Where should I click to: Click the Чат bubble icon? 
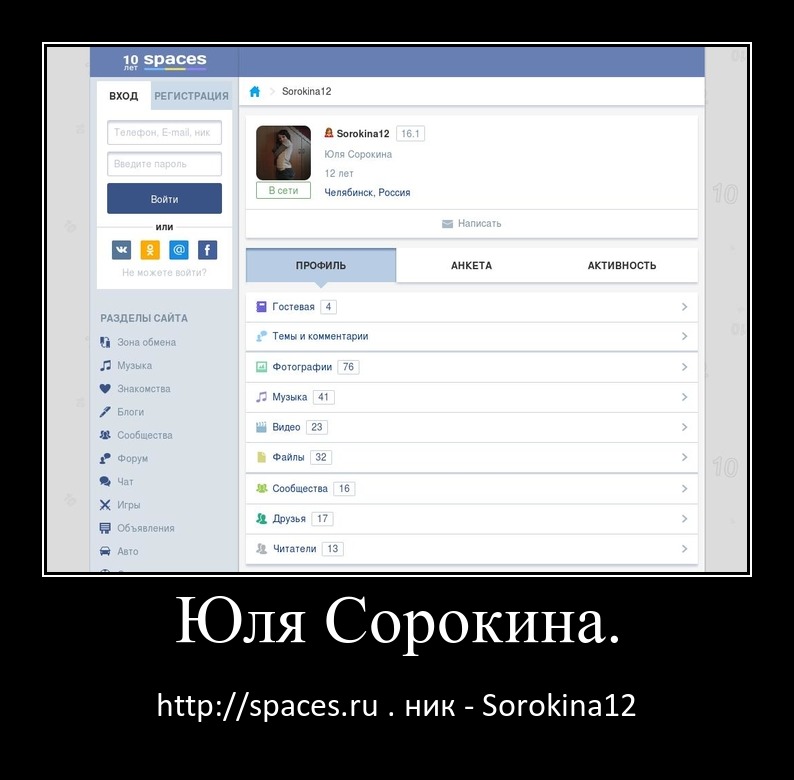pyautogui.click(x=105, y=482)
